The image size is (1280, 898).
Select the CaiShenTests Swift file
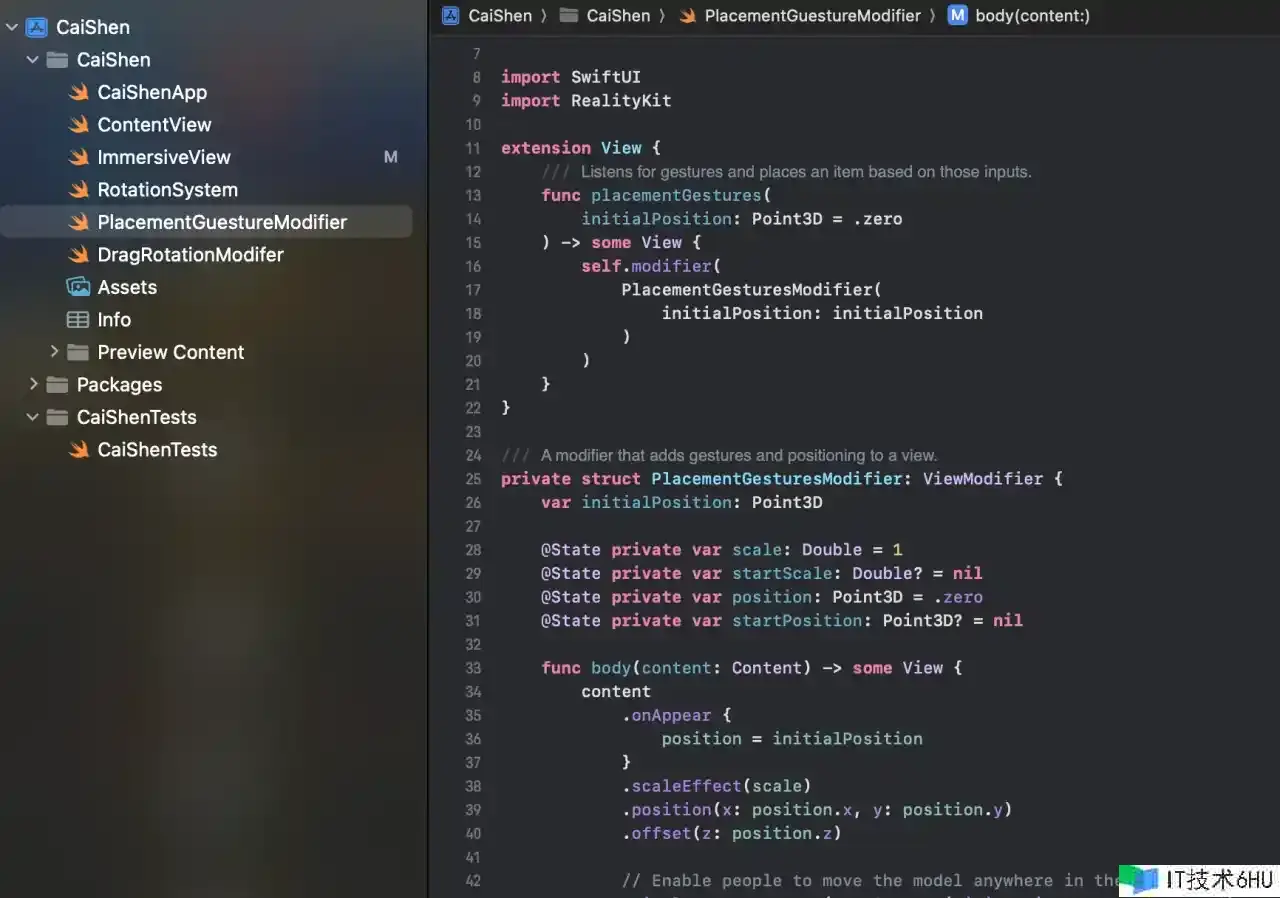coord(157,450)
